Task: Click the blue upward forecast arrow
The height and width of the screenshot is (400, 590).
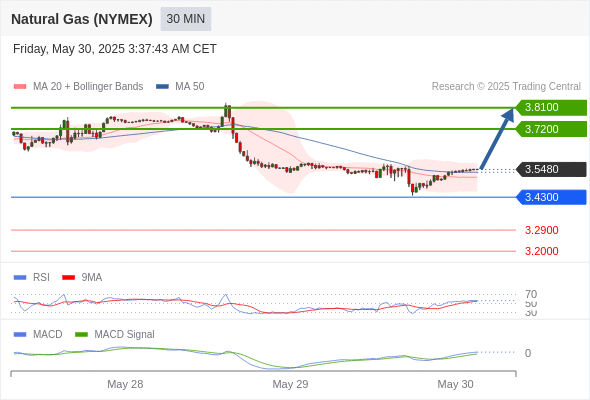Action: coord(497,138)
